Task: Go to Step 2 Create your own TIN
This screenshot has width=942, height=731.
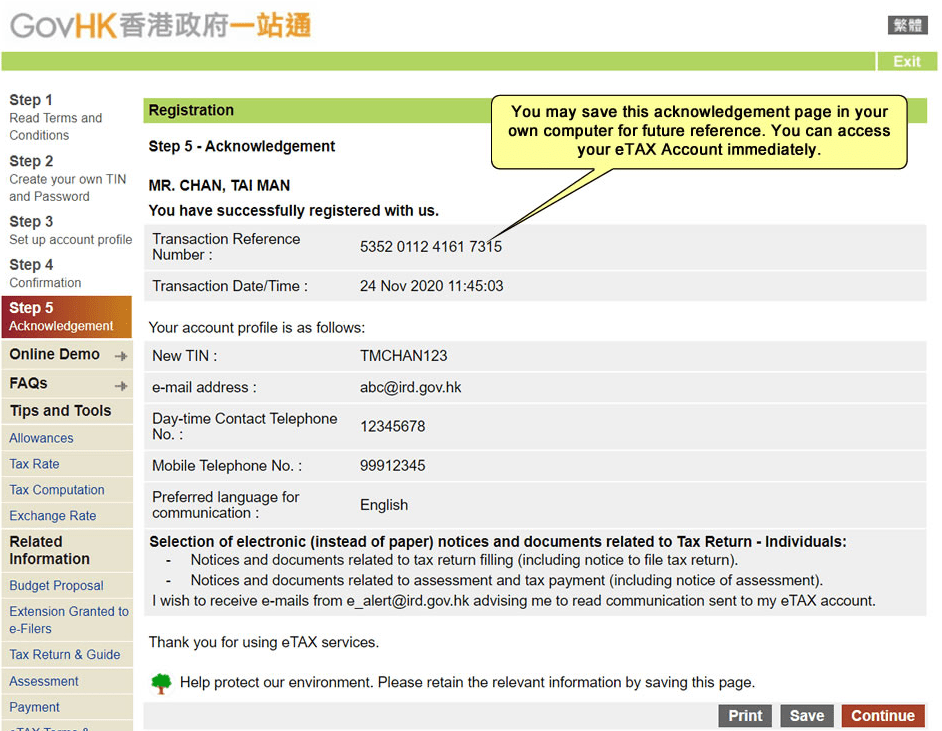Action: [67, 178]
